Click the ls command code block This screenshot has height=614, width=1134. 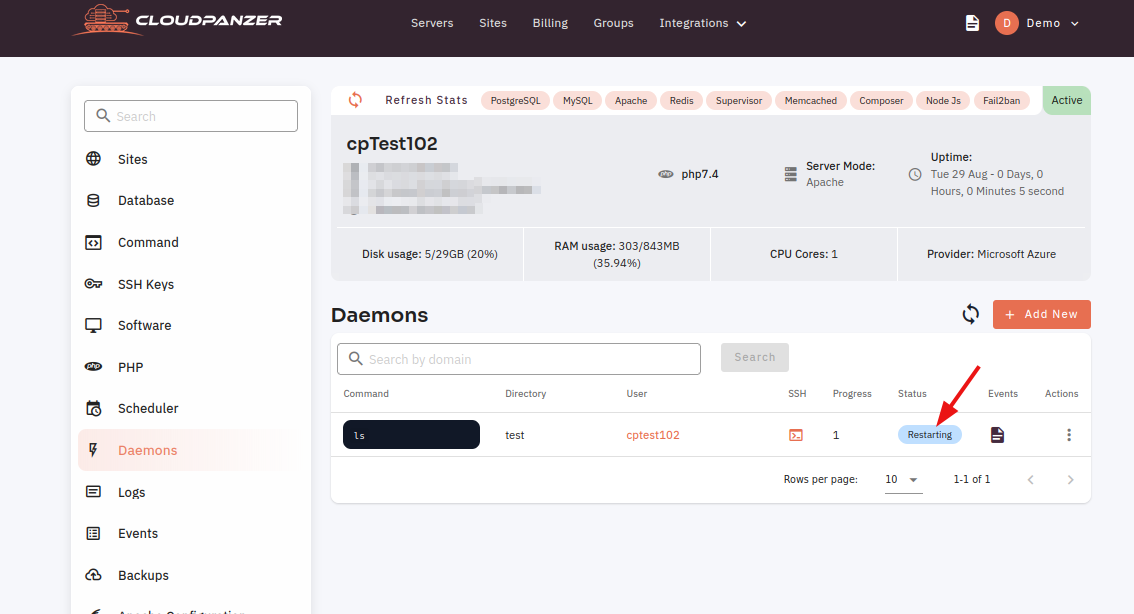tap(411, 435)
